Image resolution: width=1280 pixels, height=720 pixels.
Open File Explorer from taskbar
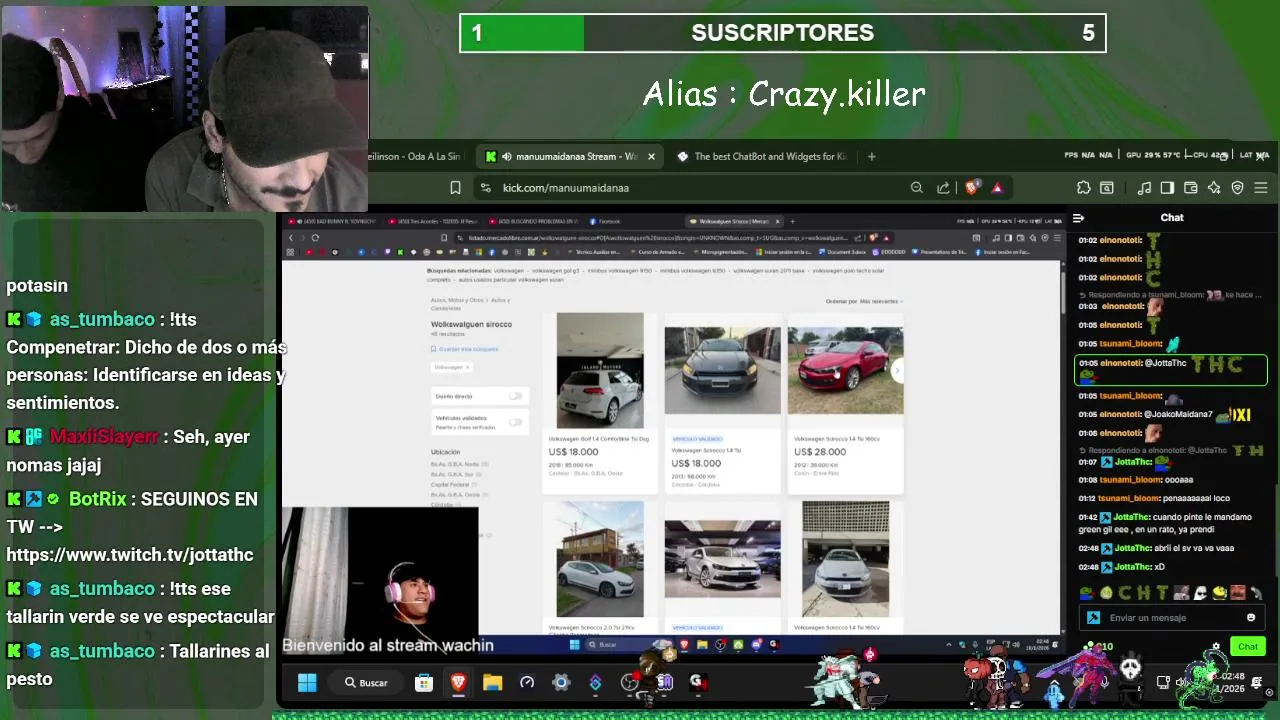(492, 683)
